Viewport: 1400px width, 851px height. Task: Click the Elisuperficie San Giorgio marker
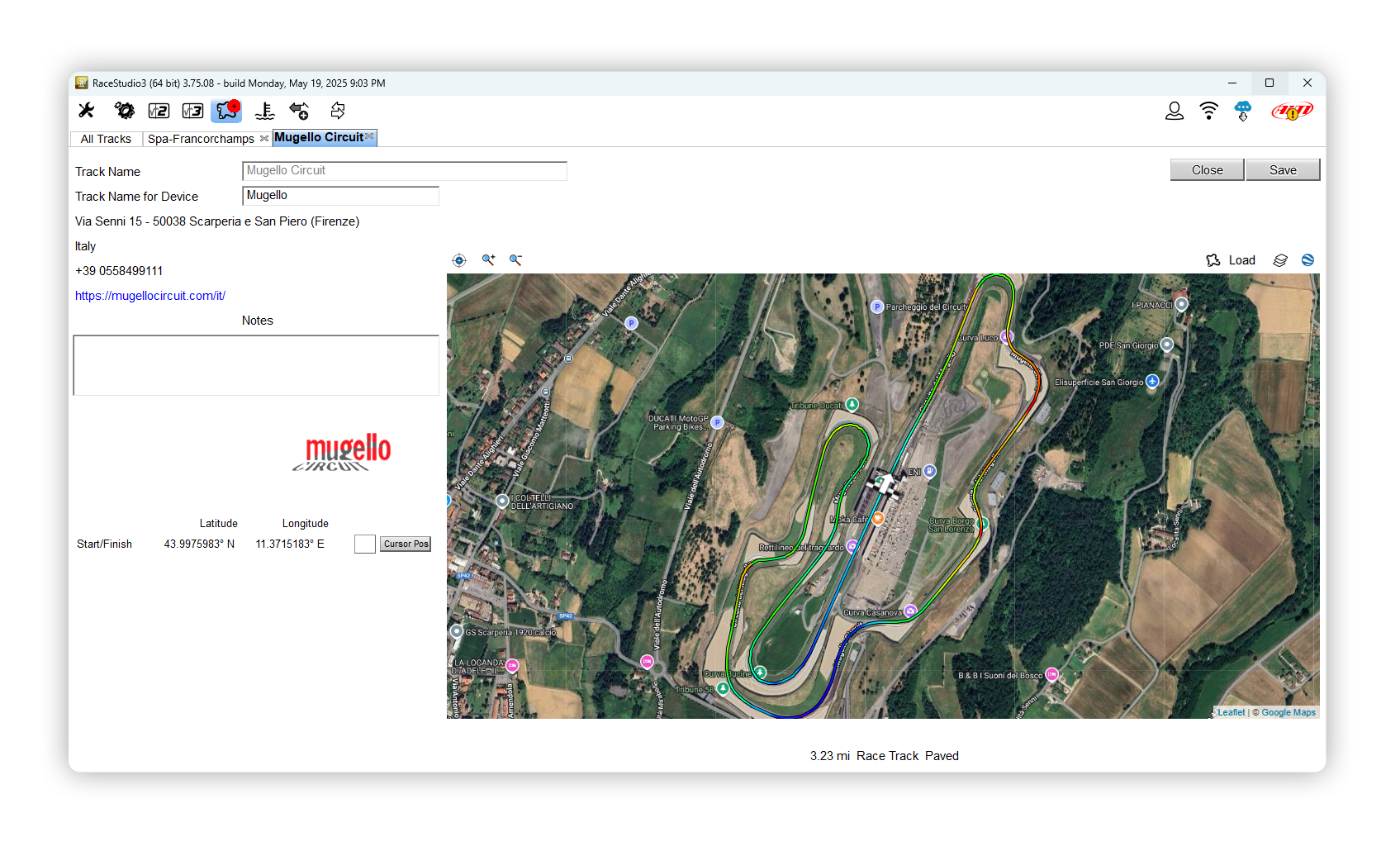point(1152,381)
